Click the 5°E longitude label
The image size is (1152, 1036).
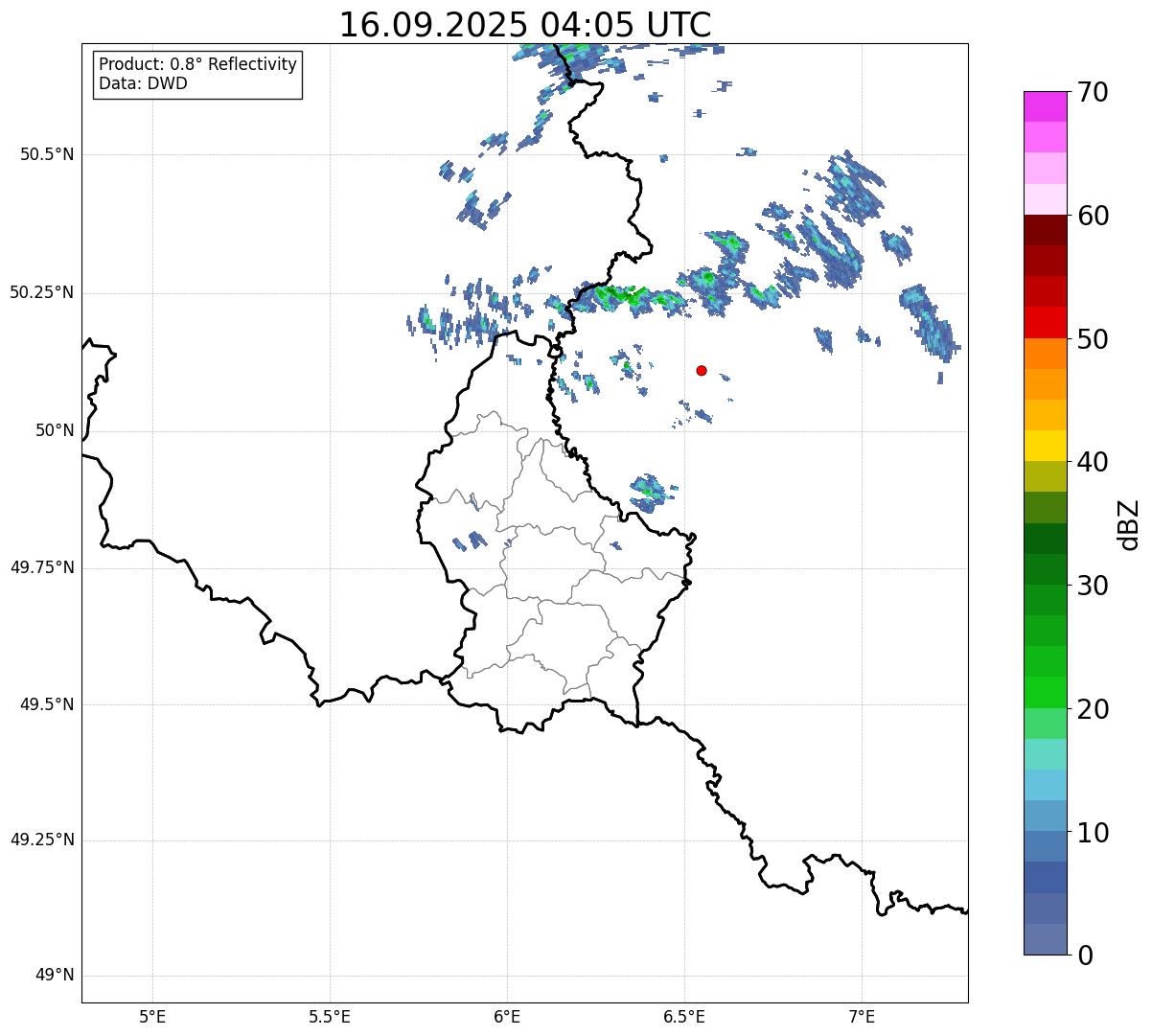[x=152, y=1016]
